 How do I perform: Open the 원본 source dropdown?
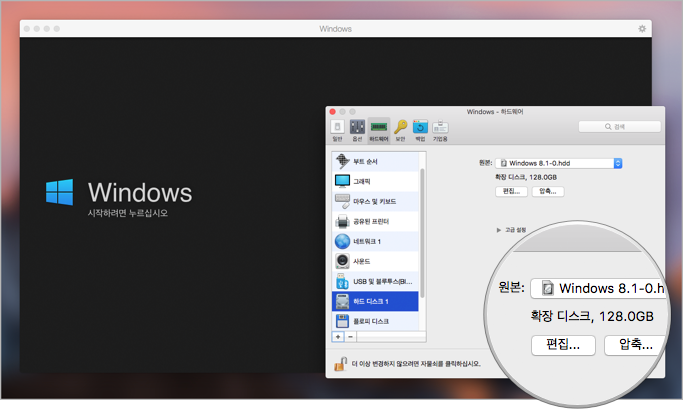558,163
